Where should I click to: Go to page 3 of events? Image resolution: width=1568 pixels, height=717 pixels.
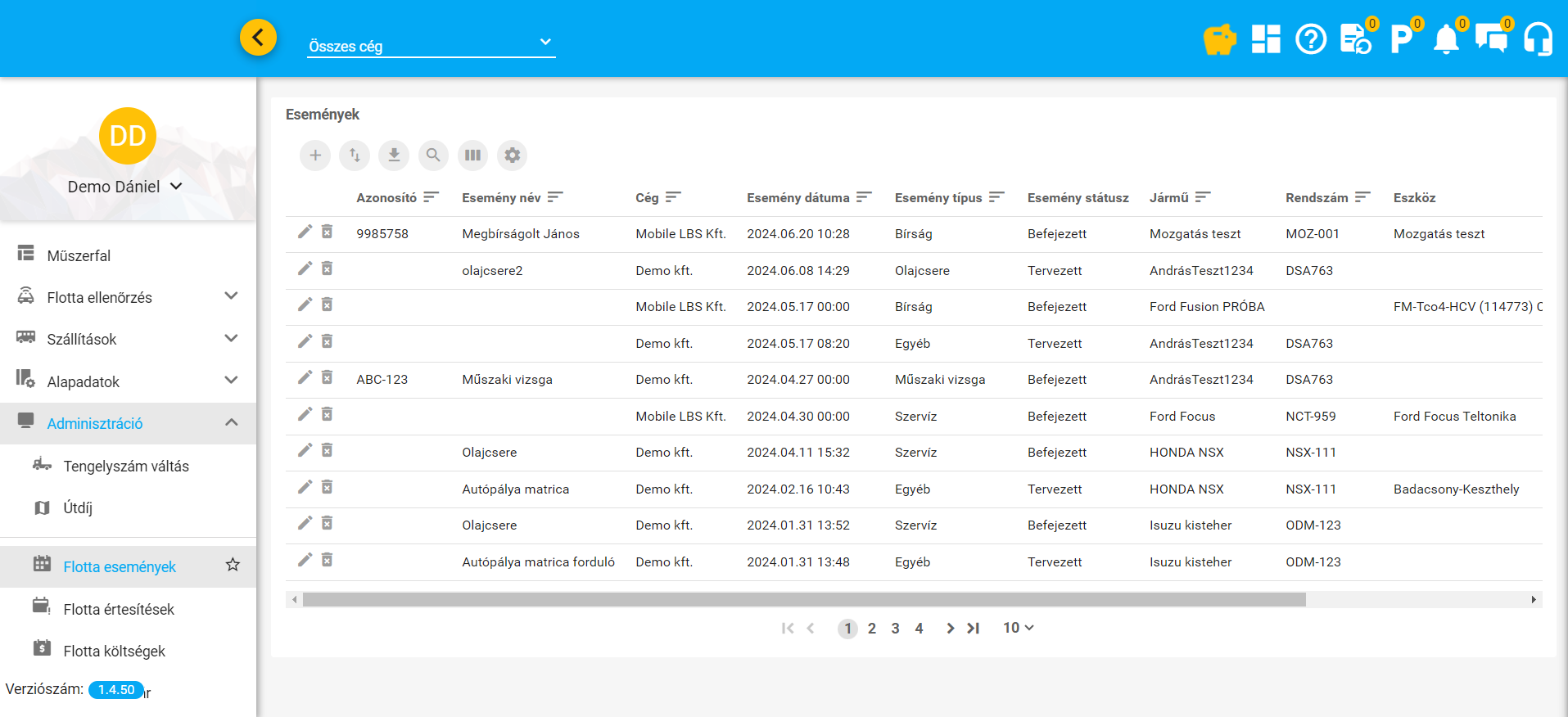(895, 629)
